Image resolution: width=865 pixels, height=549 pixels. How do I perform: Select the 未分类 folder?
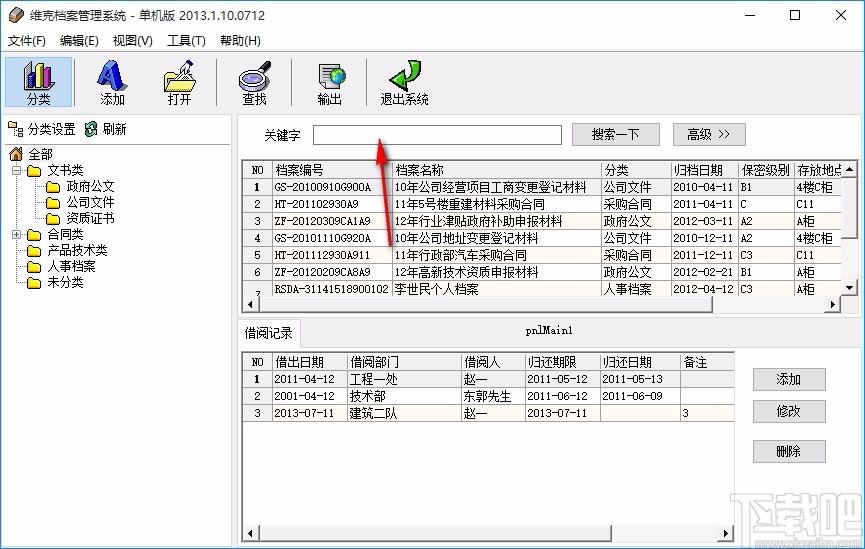click(x=56, y=283)
